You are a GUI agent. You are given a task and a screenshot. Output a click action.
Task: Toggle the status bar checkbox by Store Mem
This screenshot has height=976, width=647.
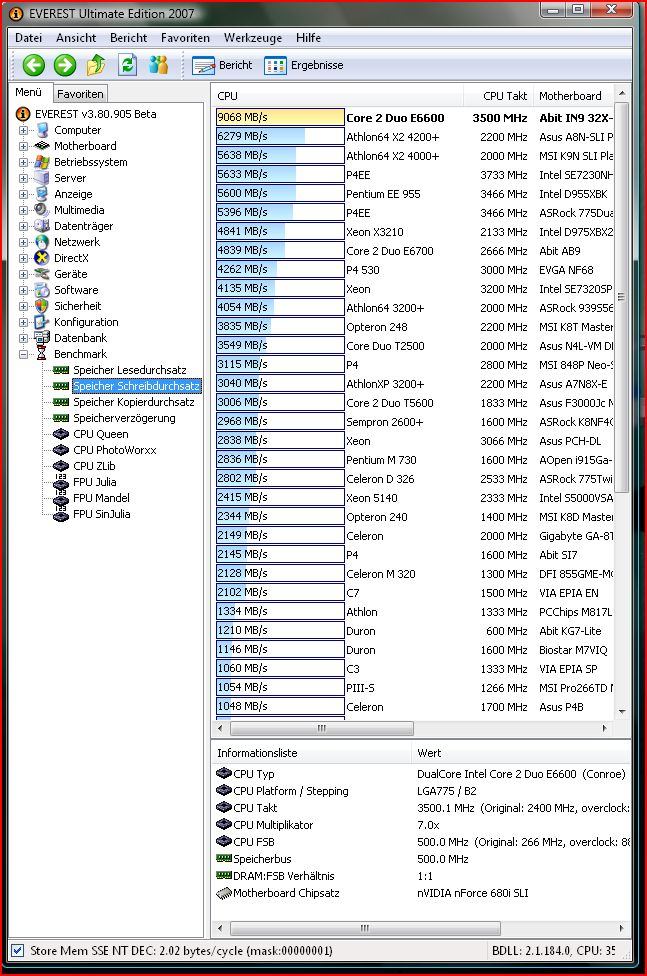(17, 950)
